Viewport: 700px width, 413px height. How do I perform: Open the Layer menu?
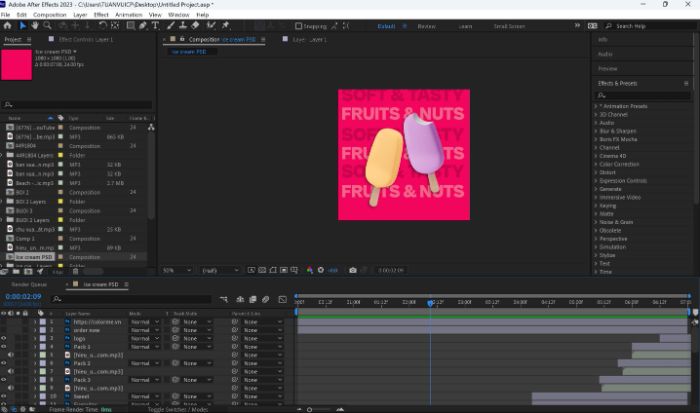[x=80, y=15]
